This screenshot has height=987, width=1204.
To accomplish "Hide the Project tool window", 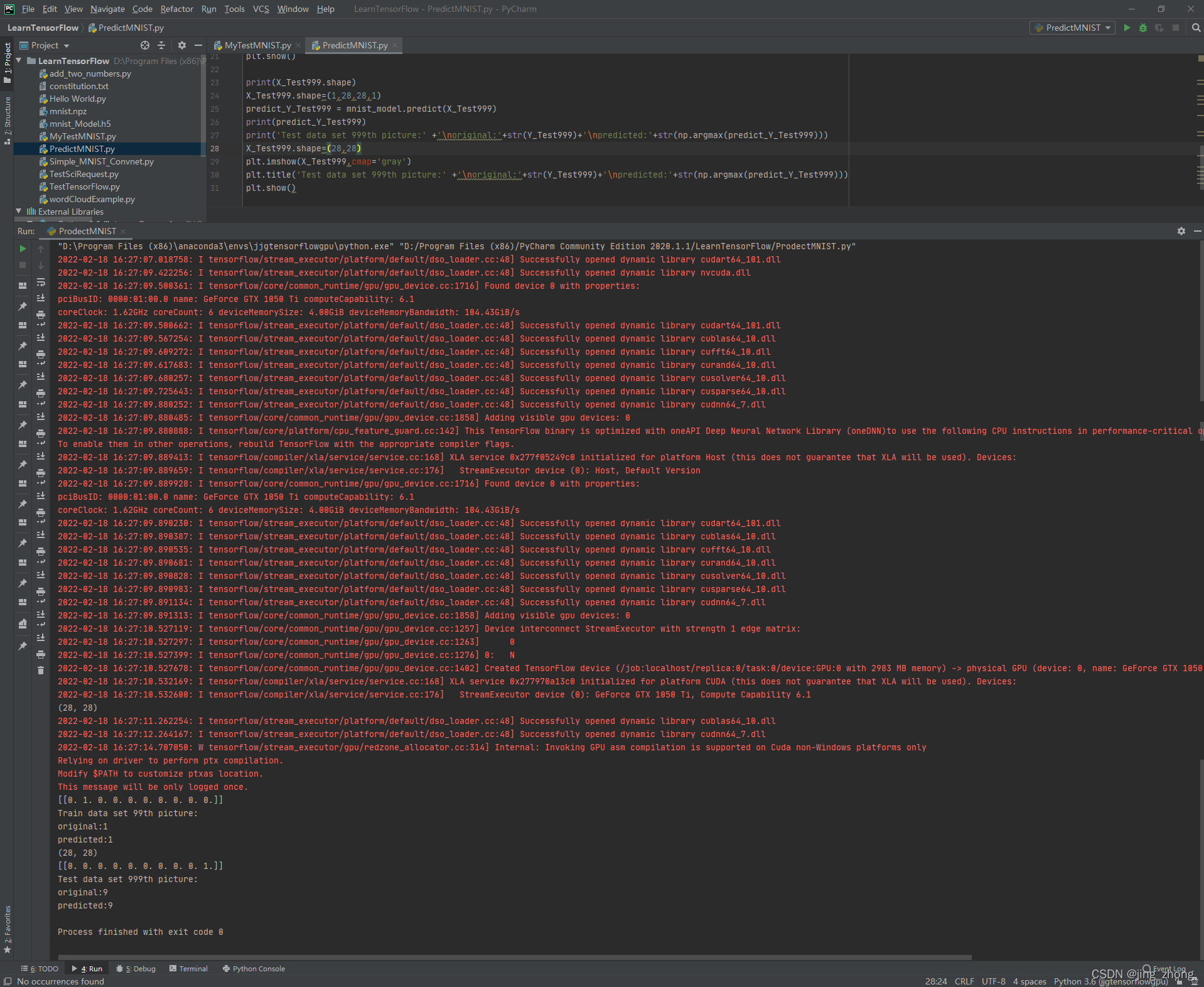I will [x=198, y=45].
